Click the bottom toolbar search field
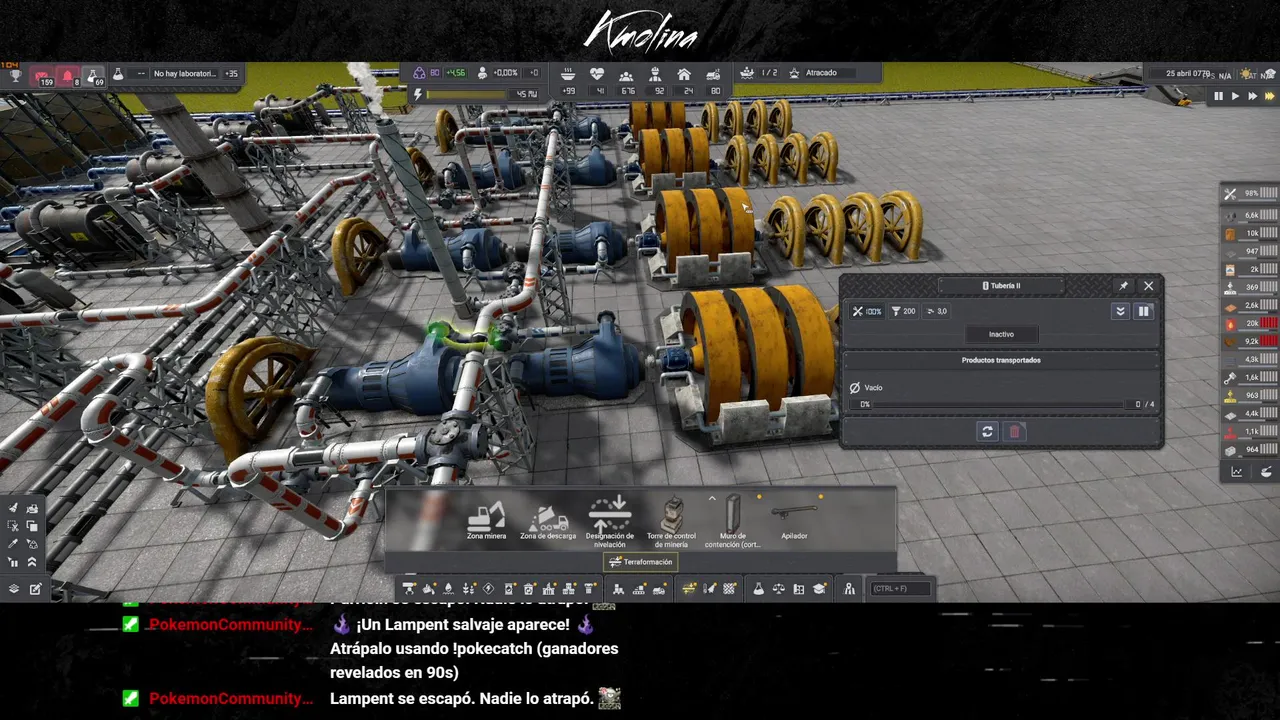Screen dimensions: 1280x720 [x=900, y=588]
